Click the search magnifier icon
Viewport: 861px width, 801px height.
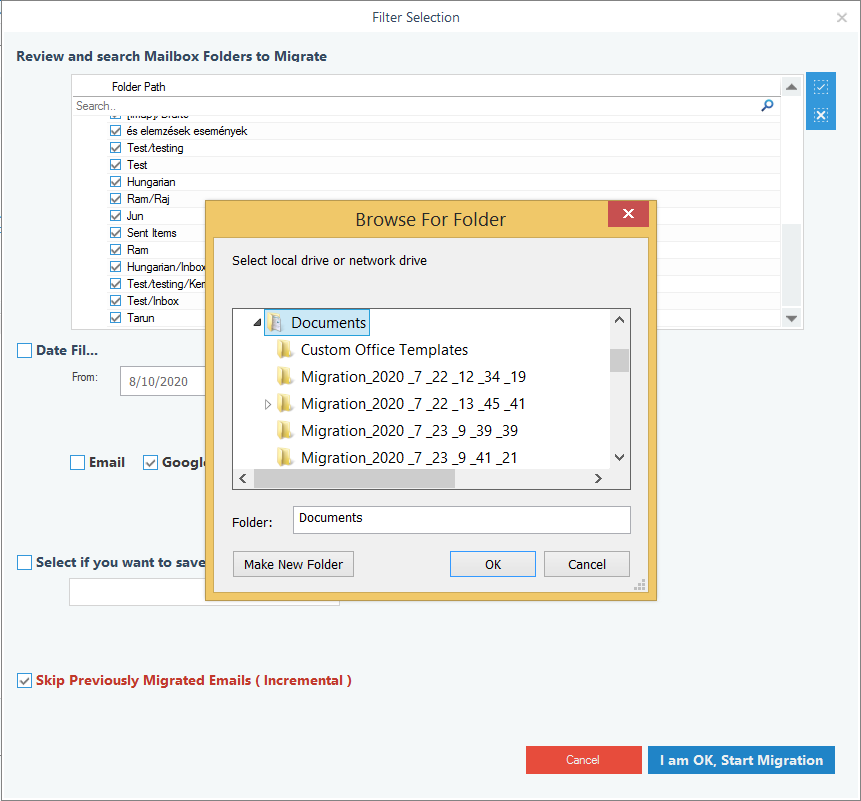[767, 105]
